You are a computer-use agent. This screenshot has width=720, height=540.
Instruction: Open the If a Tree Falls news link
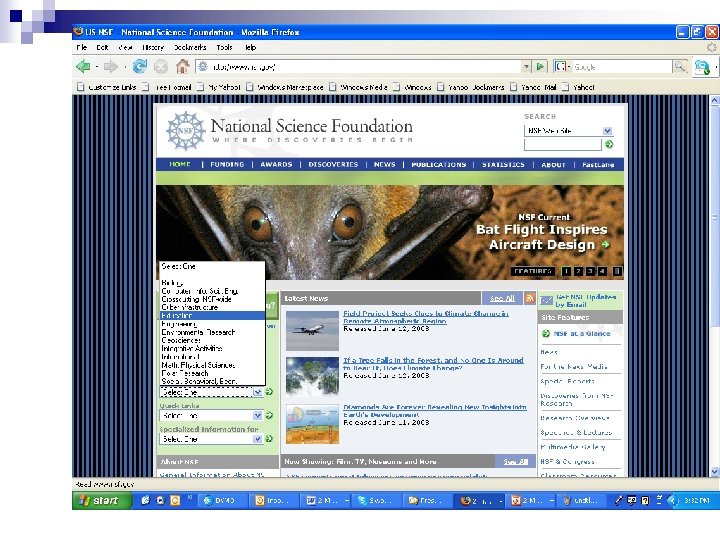[x=433, y=364]
